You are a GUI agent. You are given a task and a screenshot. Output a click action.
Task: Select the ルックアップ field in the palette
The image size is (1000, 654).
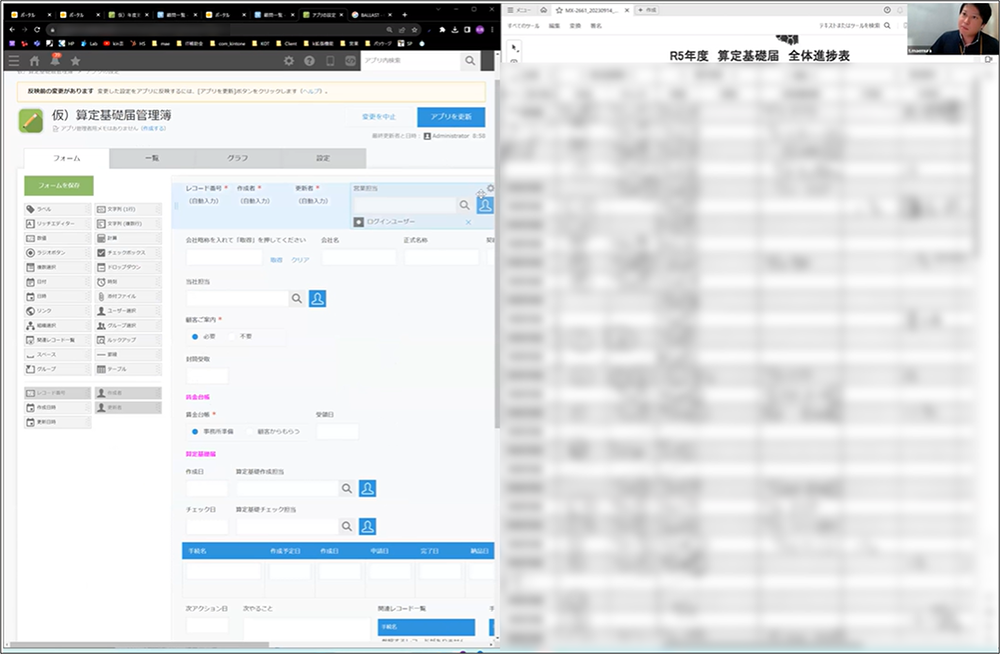pos(128,340)
